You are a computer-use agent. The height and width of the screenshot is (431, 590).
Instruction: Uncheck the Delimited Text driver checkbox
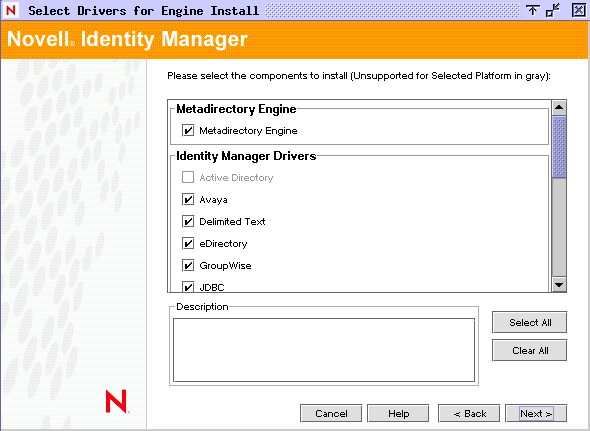tap(188, 221)
